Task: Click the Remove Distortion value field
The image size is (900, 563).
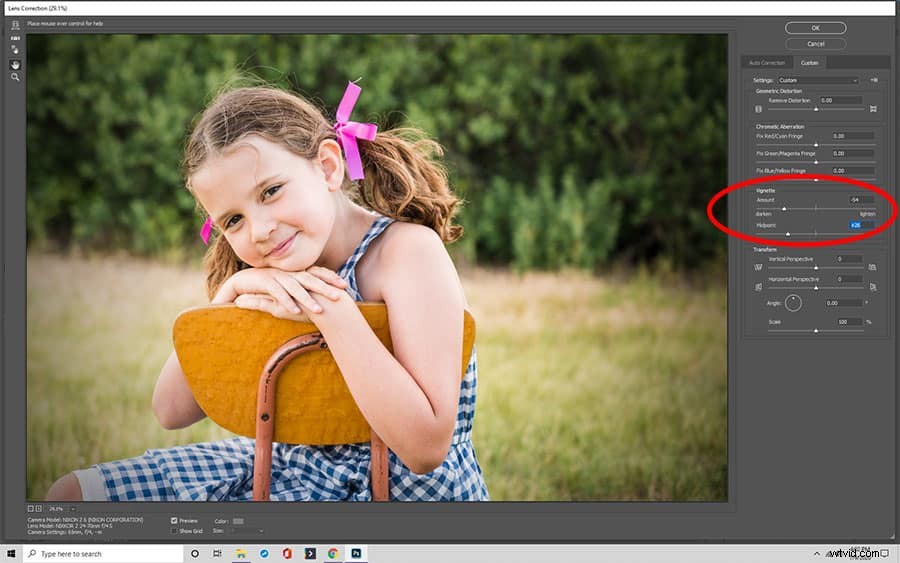Action: pos(841,100)
